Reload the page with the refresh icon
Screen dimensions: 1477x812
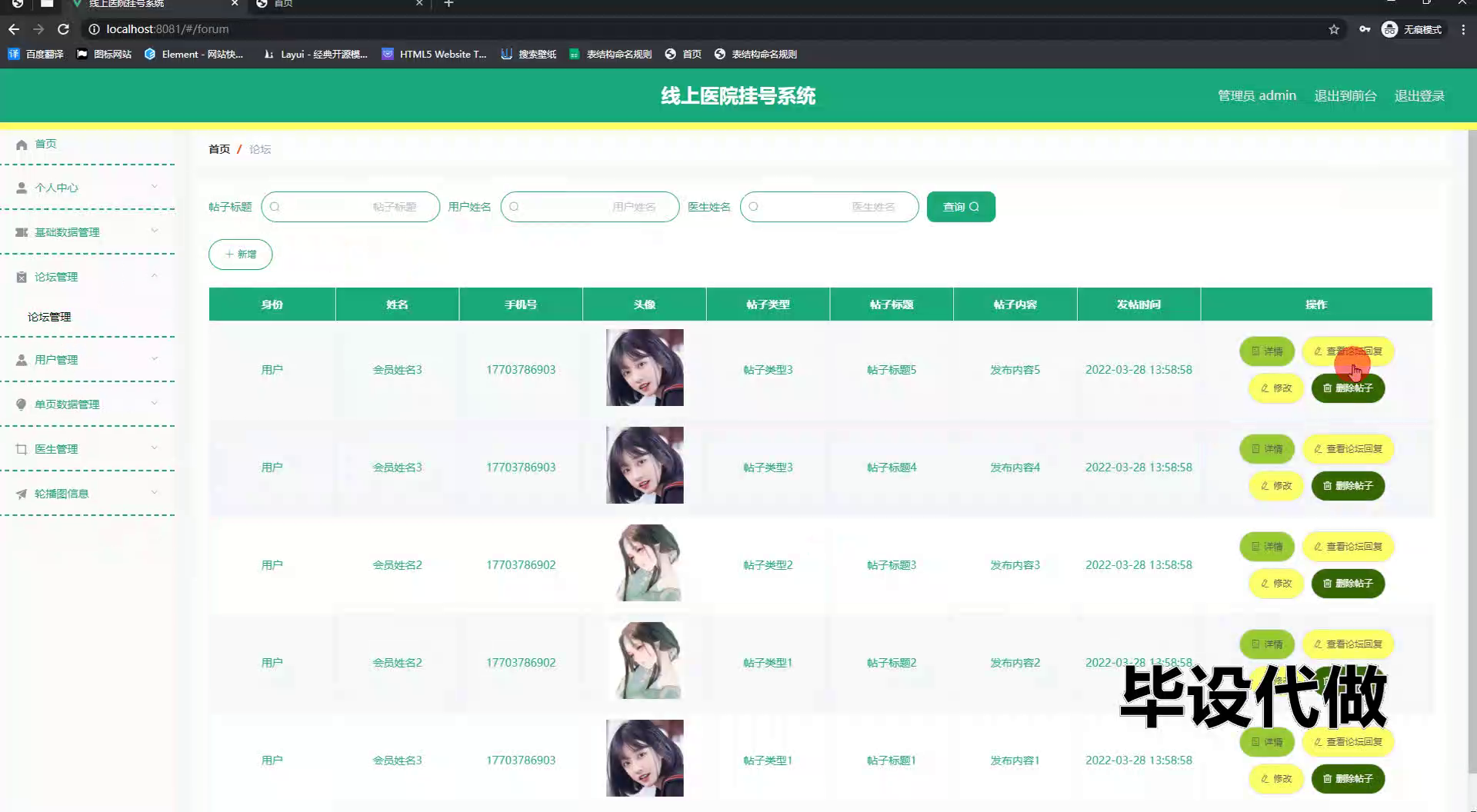64,29
